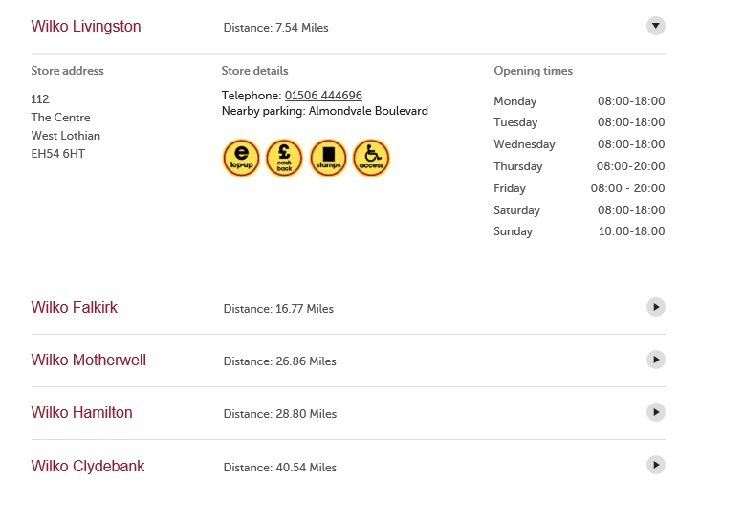Select the Wilko Hamilton store name

pos(81,413)
